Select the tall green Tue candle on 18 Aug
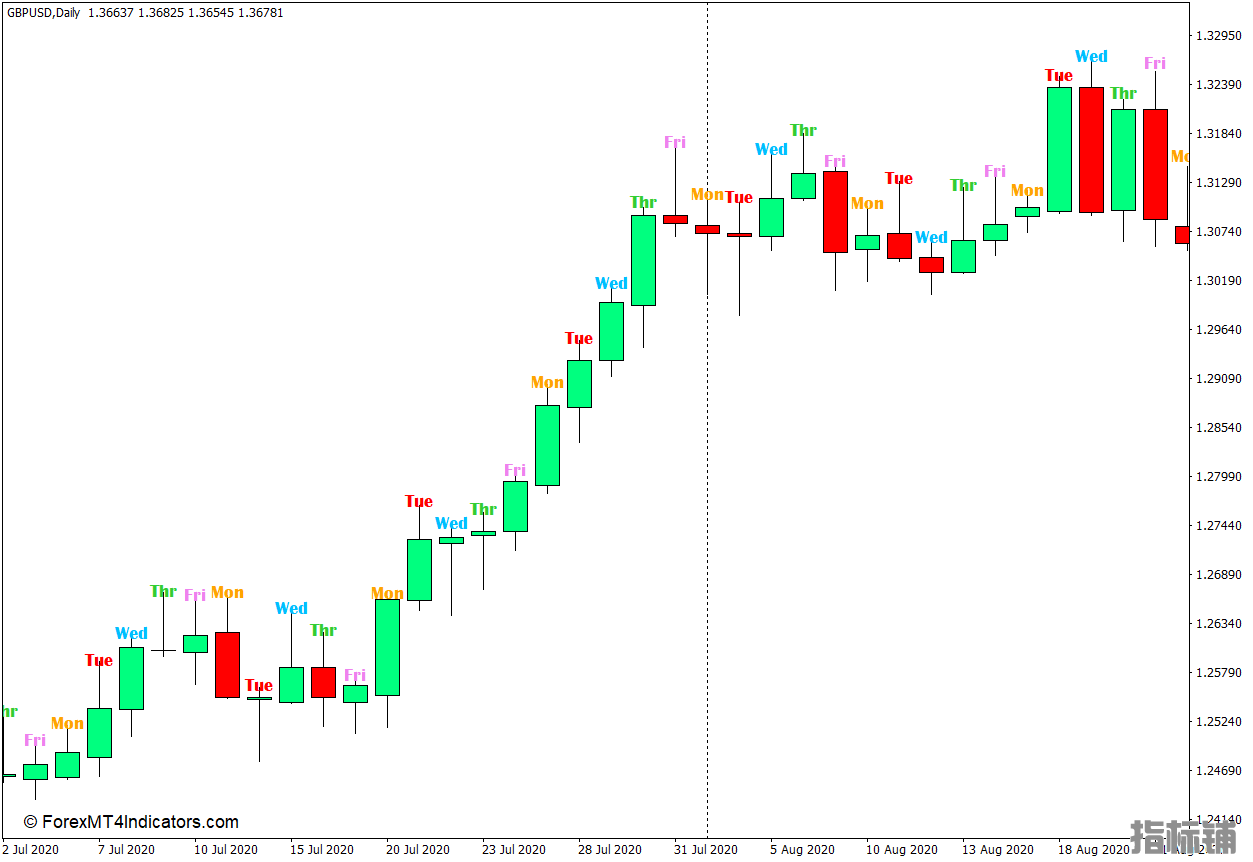This screenshot has width=1253, height=862. [1059, 150]
